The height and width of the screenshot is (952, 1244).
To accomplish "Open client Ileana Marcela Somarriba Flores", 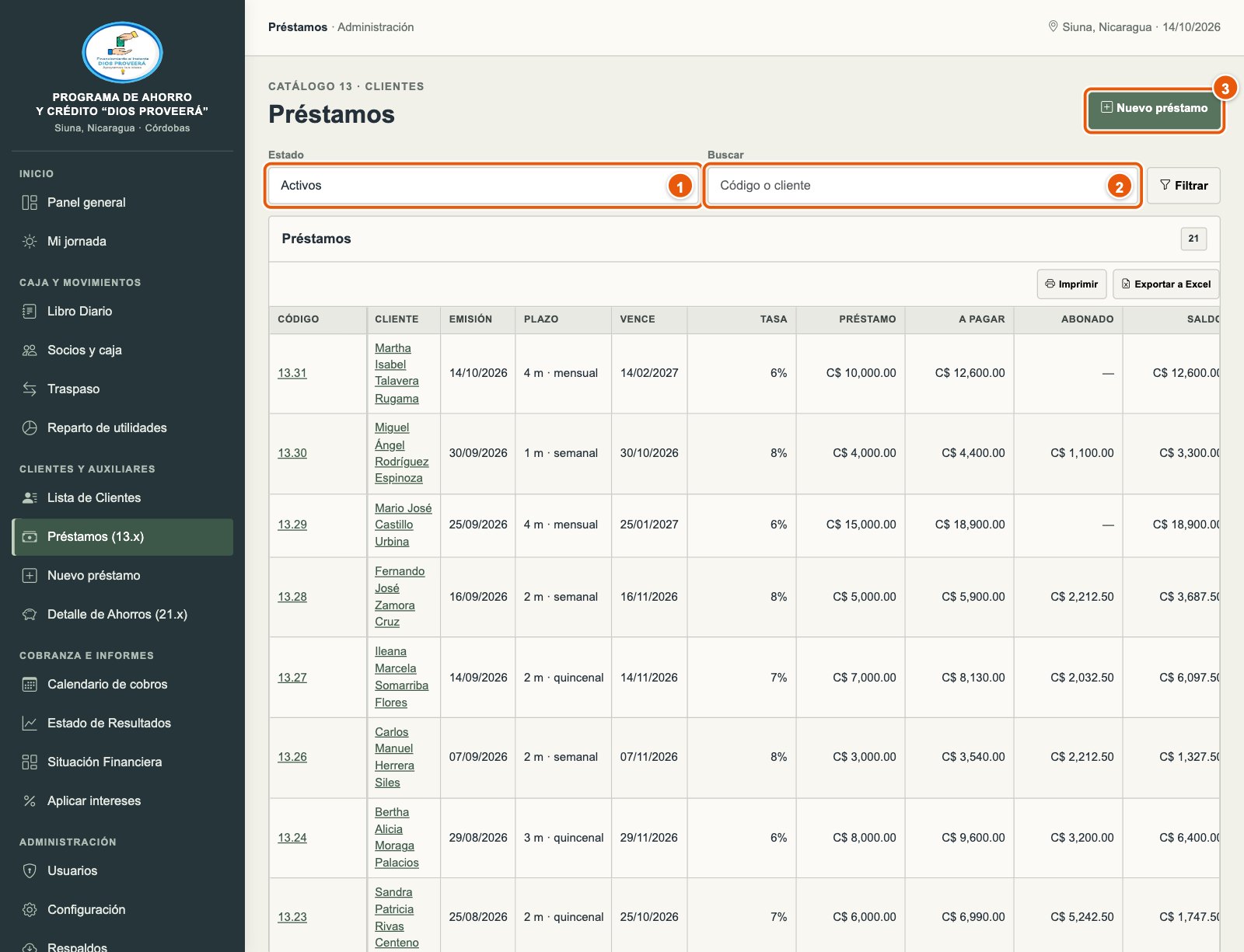I will (x=401, y=678).
